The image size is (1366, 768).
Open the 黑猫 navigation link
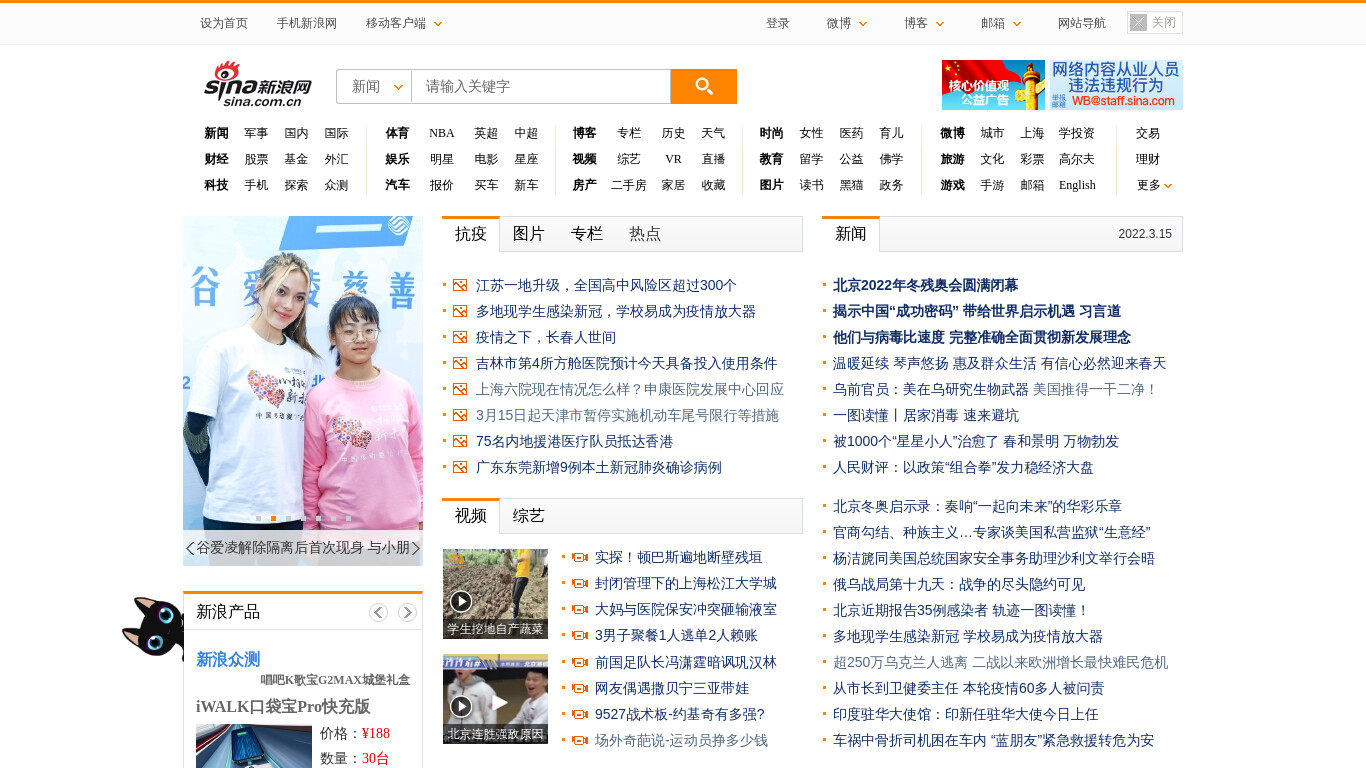[851, 185]
